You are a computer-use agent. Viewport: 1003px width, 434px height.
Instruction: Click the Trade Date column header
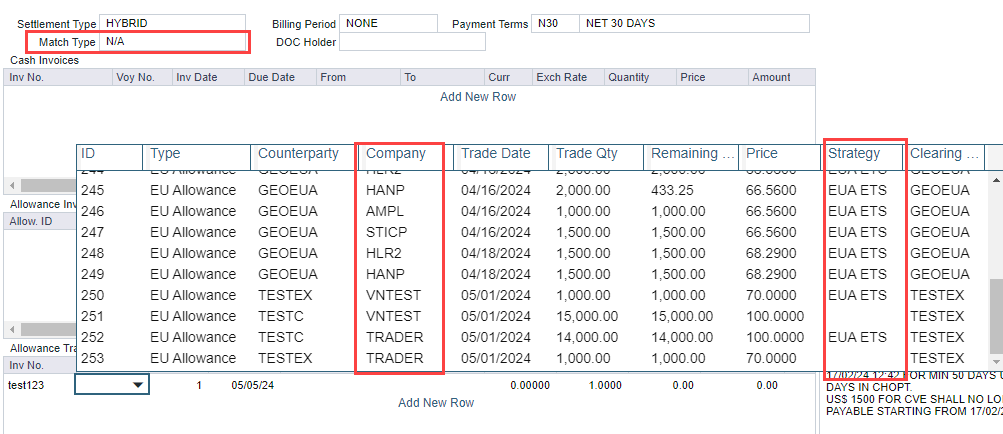tap(495, 154)
